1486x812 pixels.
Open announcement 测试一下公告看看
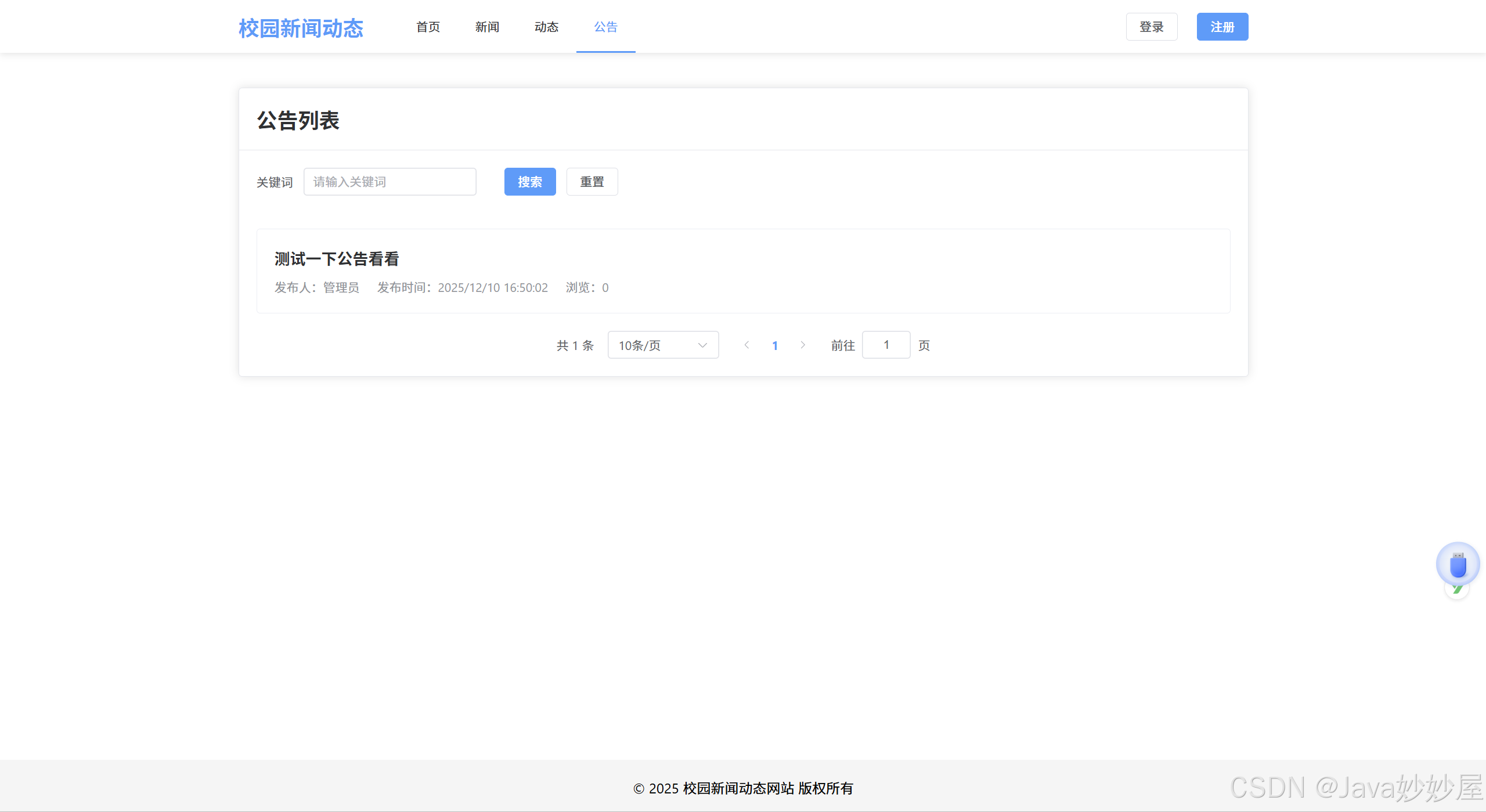click(x=337, y=259)
